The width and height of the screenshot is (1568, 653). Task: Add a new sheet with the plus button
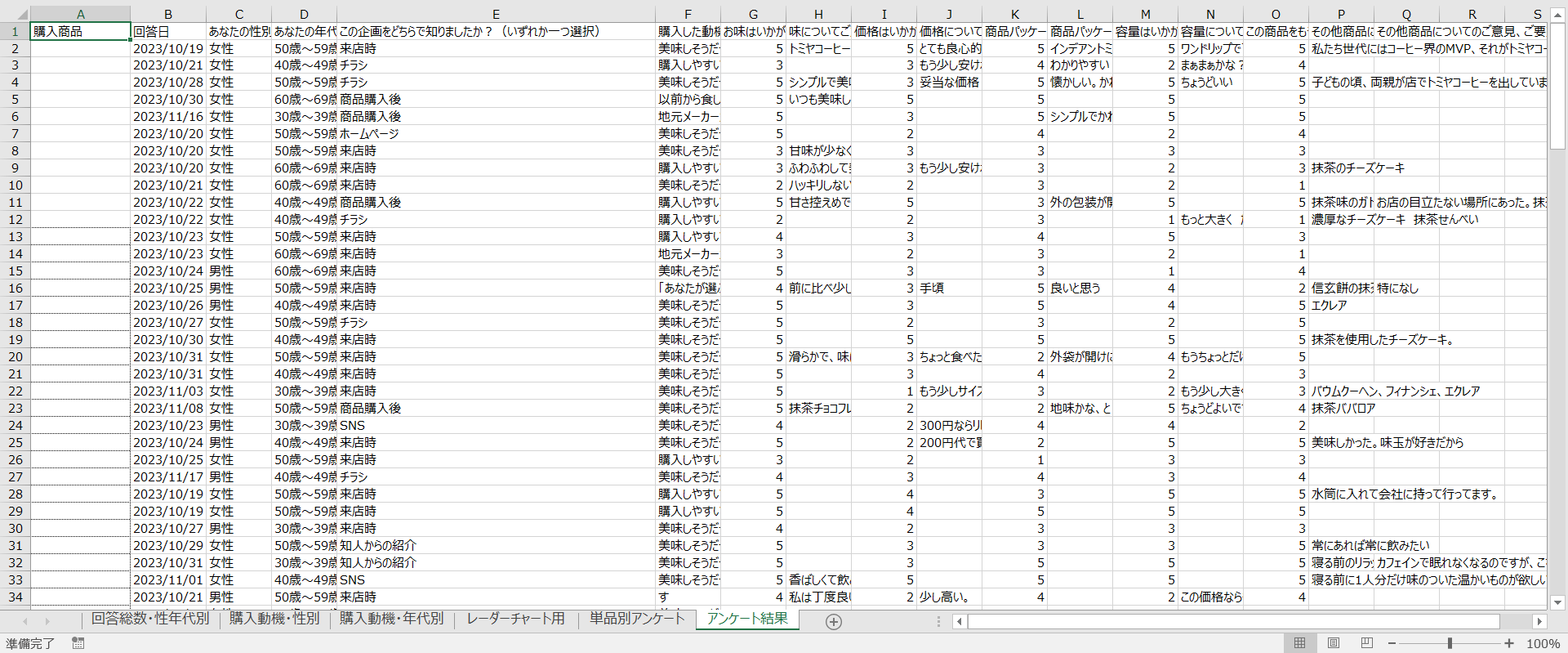833,622
